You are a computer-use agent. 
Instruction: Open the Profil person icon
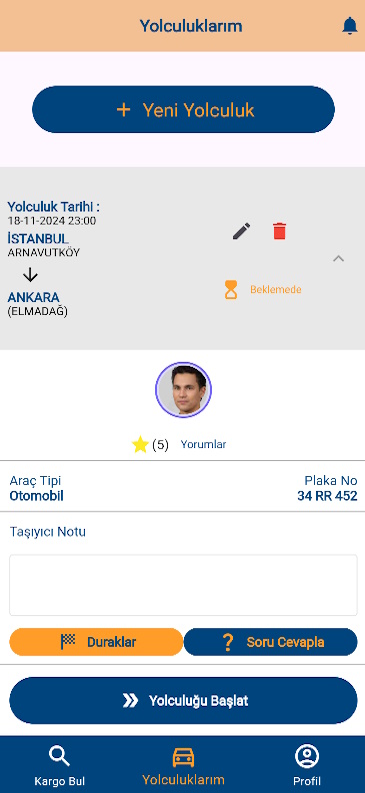point(306,757)
